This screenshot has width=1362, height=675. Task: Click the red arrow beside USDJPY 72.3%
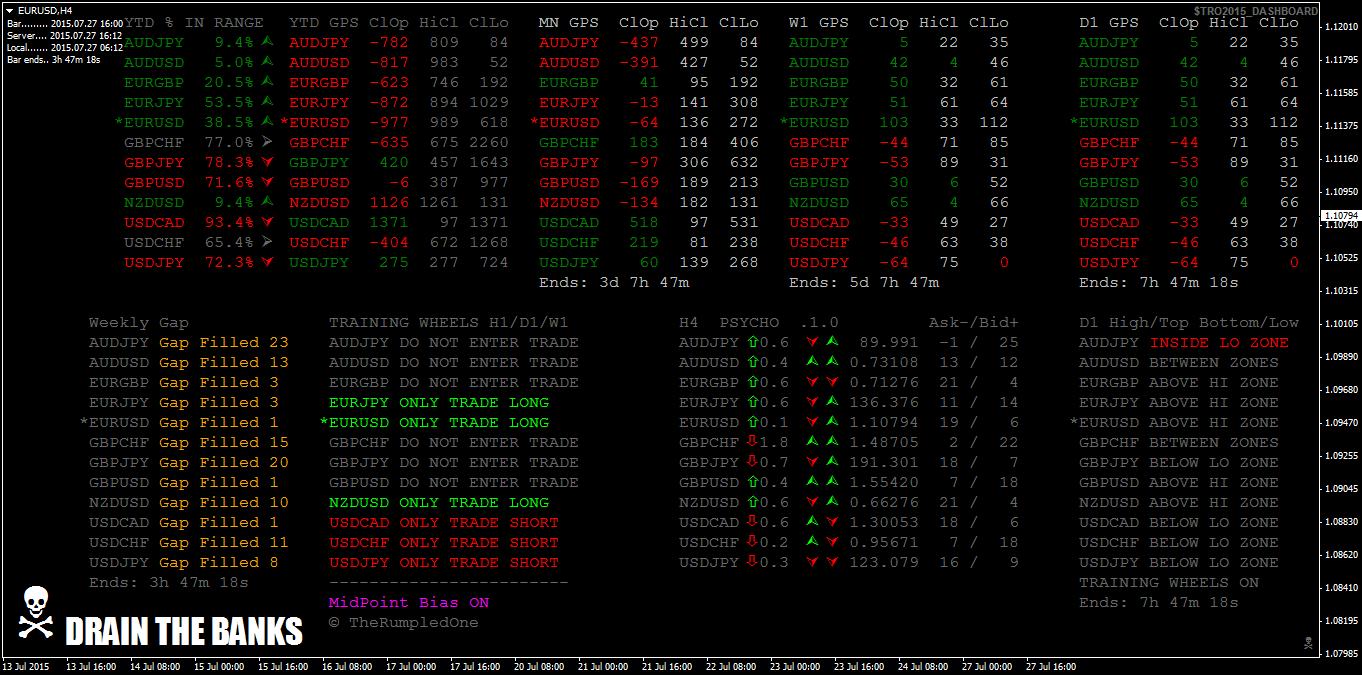(267, 262)
